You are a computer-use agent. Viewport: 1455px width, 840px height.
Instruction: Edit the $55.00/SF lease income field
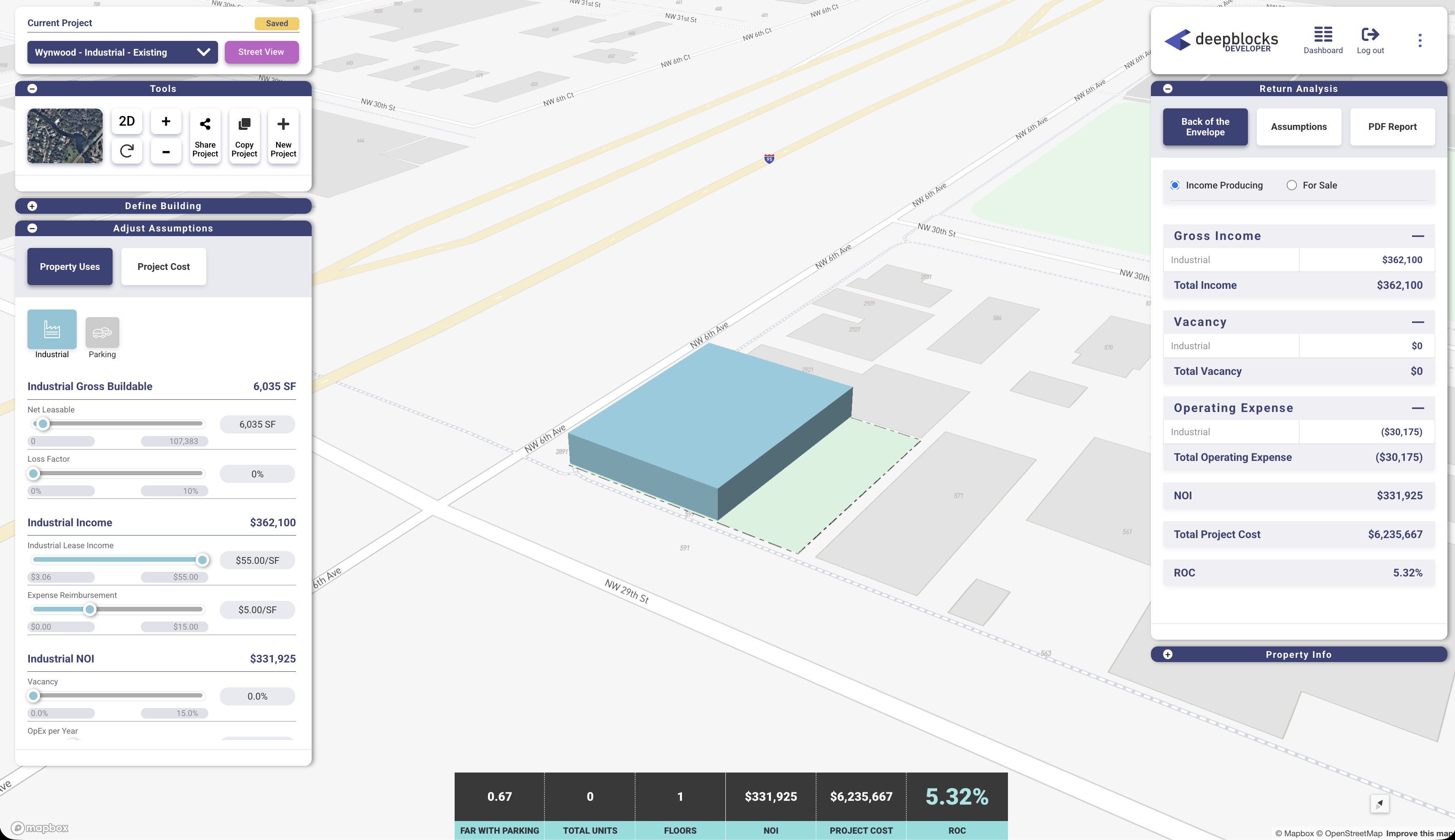coord(257,560)
